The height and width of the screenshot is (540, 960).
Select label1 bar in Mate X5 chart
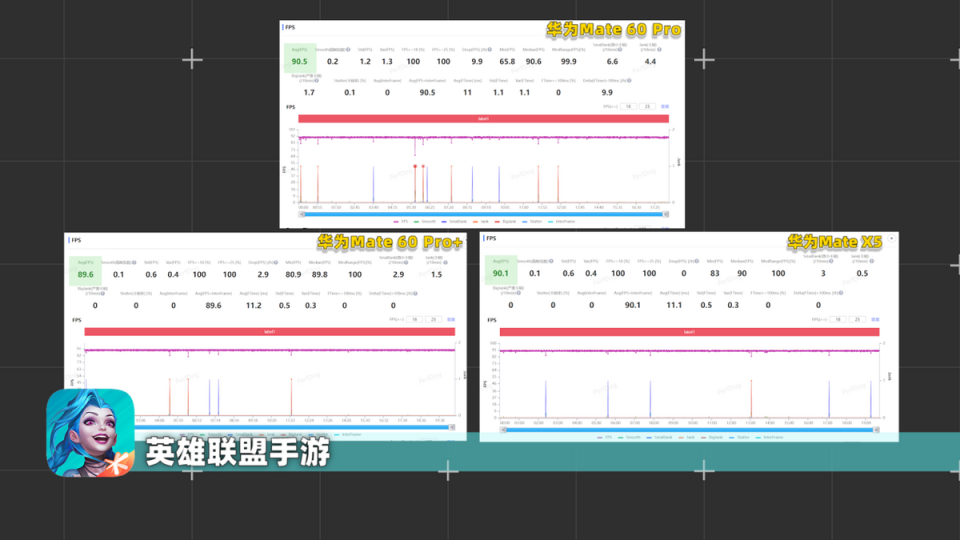click(689, 332)
